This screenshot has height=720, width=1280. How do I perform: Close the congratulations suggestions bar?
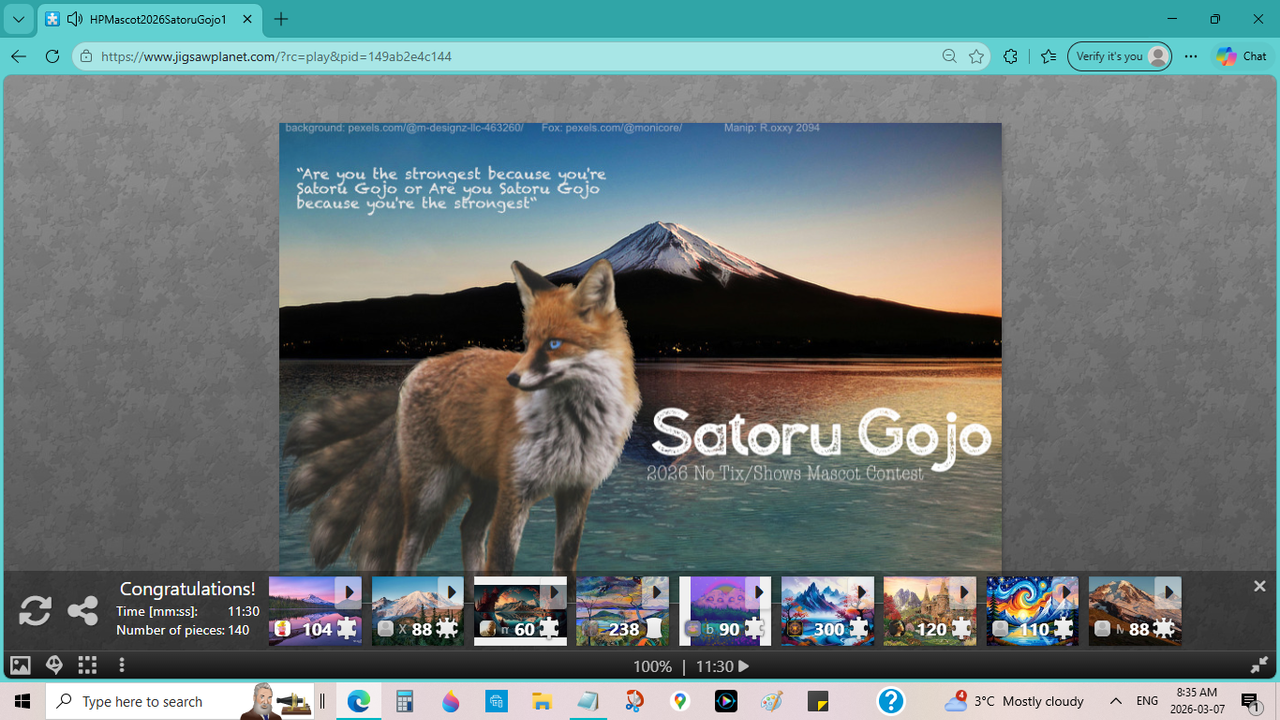[x=1259, y=586]
